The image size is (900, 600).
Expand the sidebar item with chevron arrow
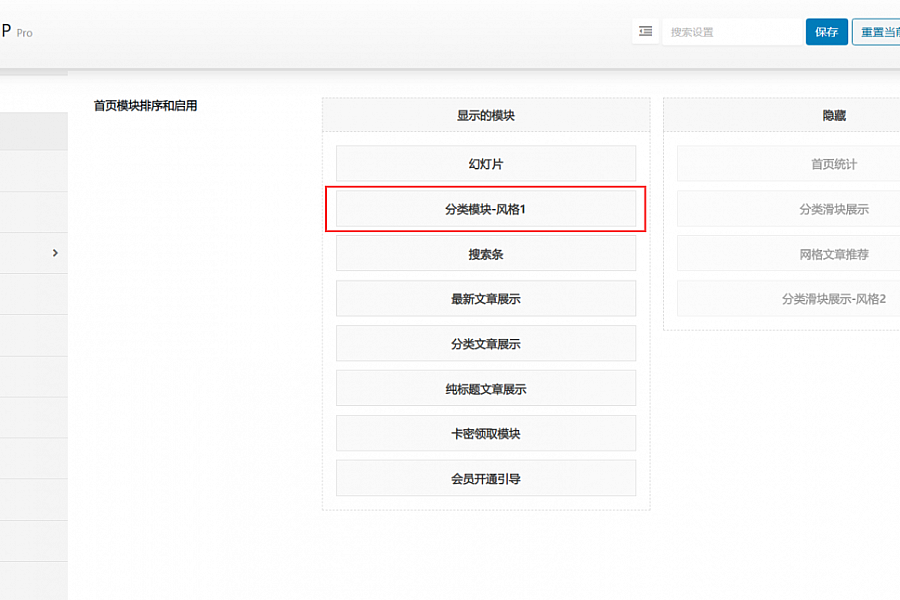pos(55,253)
